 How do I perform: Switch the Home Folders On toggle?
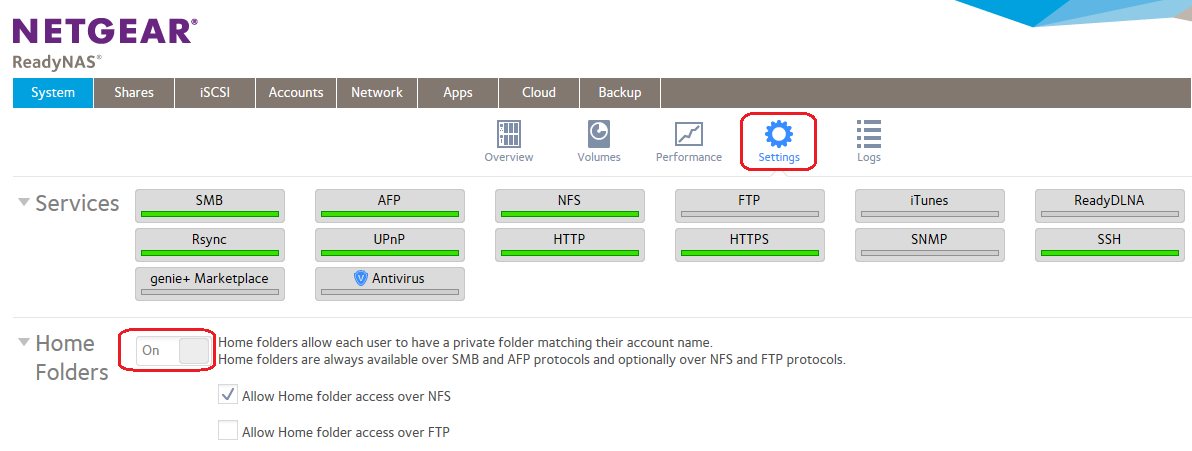pos(173,351)
